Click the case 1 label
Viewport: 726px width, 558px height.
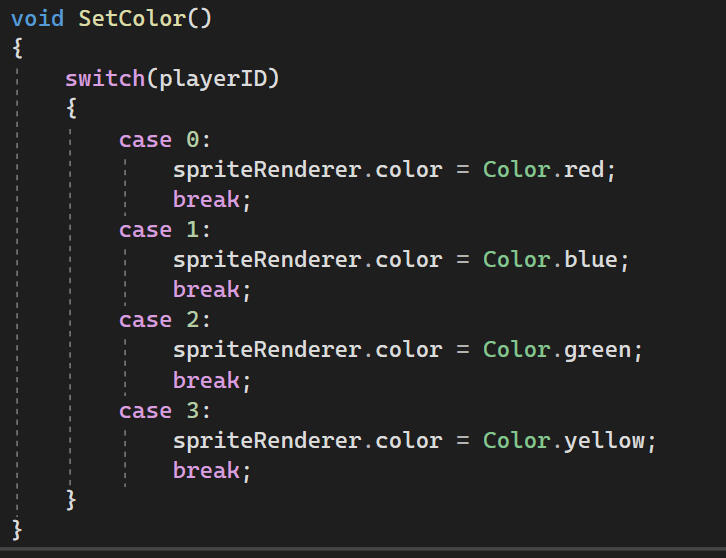pyautogui.click(x=159, y=230)
